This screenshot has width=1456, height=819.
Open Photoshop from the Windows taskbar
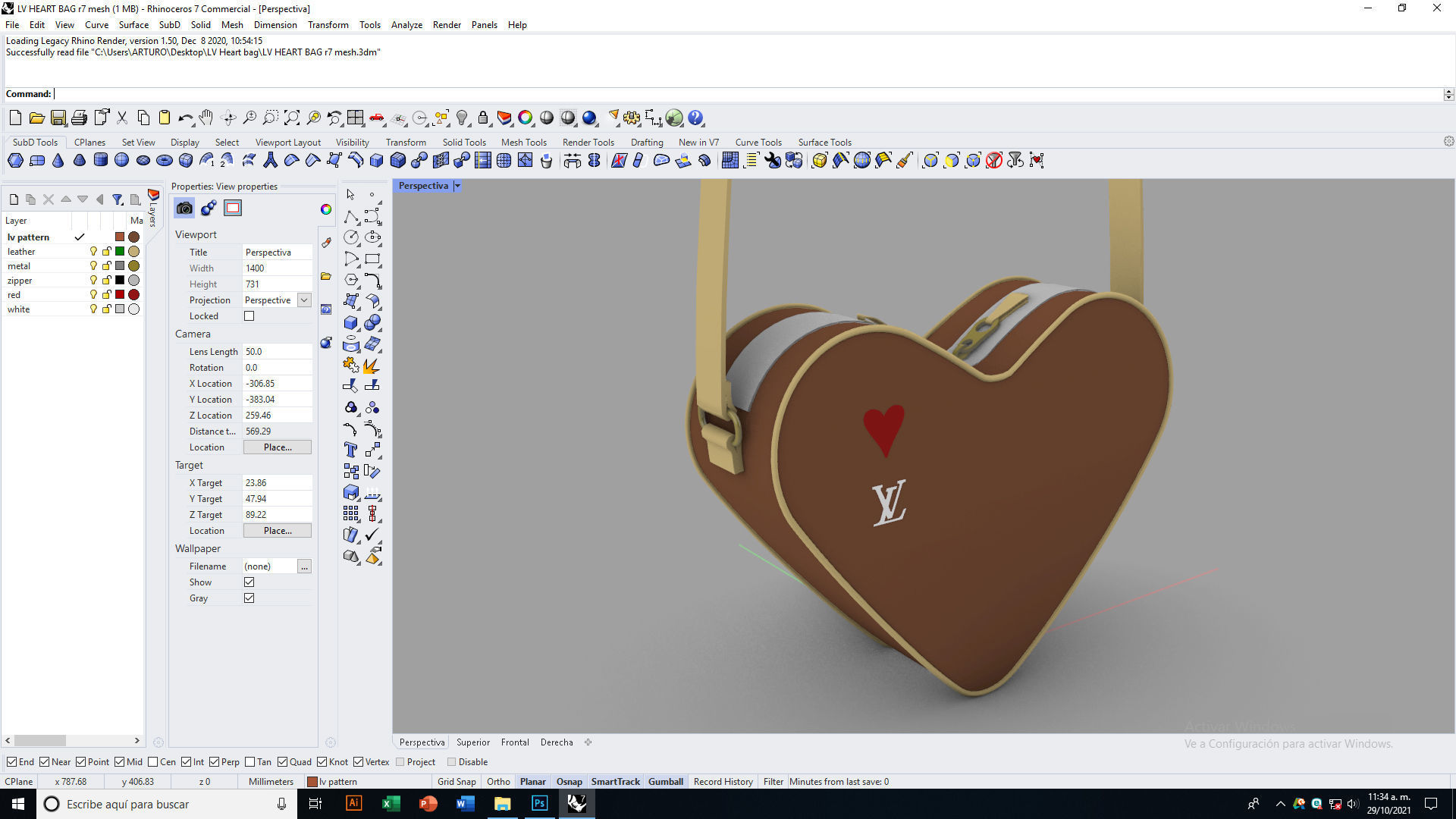(539, 804)
